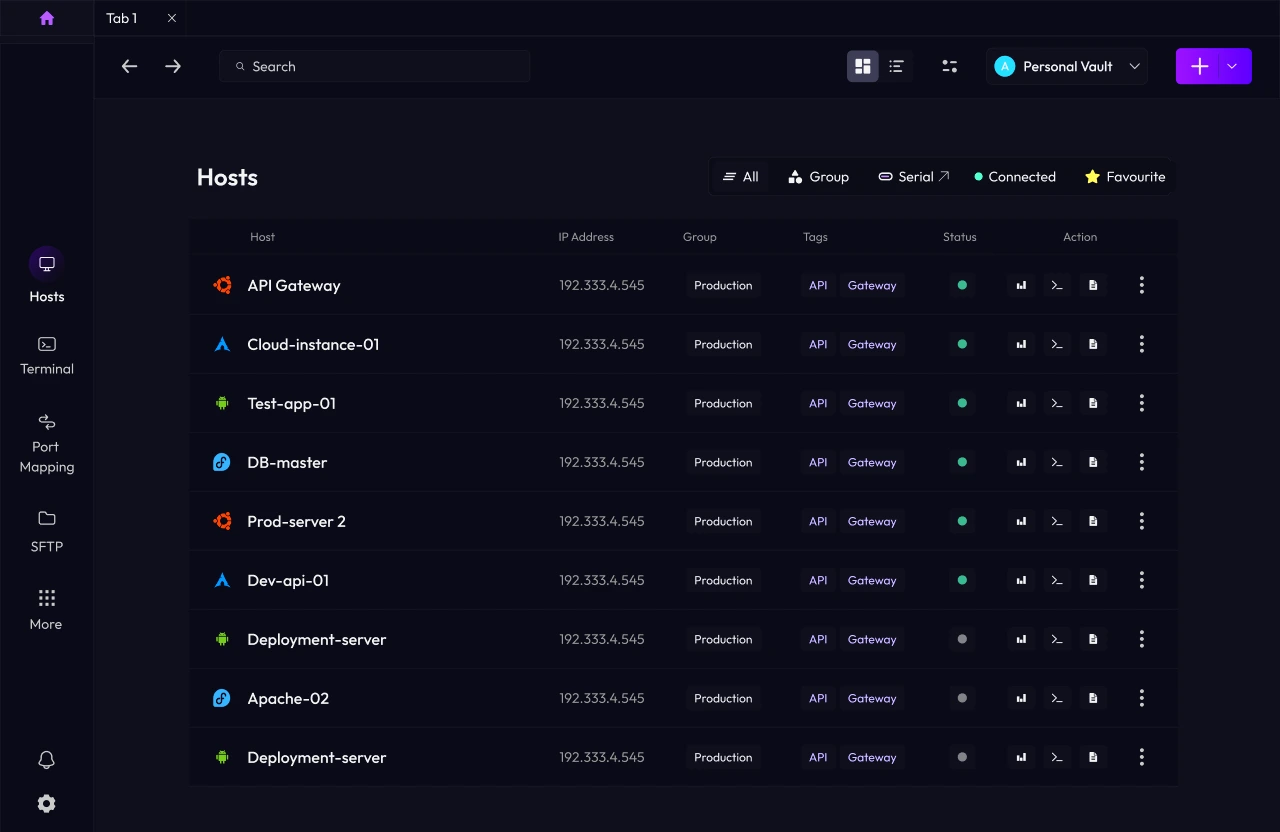Switch to grid view layout

[x=863, y=66]
